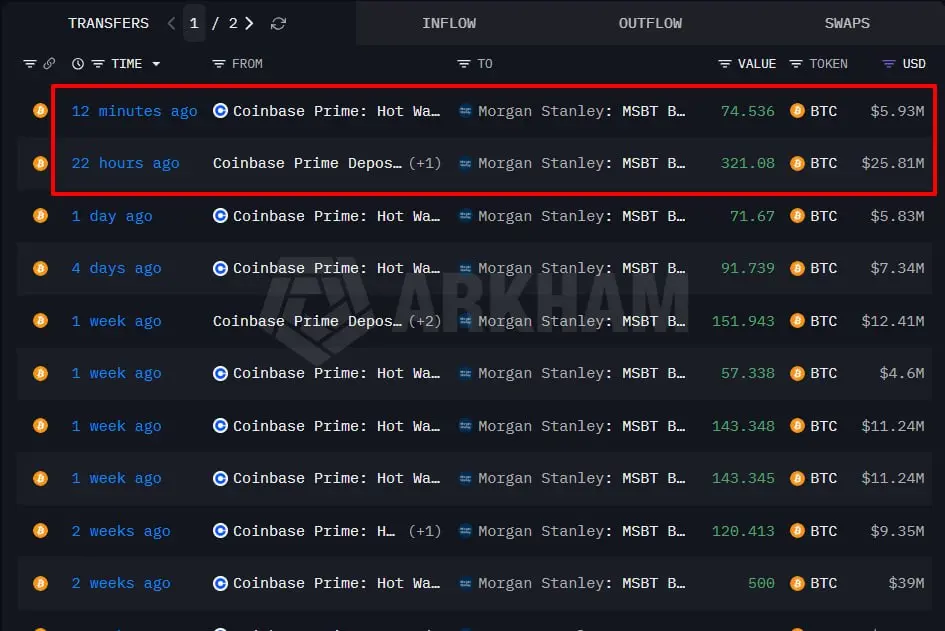Viewport: 945px width, 631px height.
Task: Click the USD amount $12.41M
Action: pos(893,321)
